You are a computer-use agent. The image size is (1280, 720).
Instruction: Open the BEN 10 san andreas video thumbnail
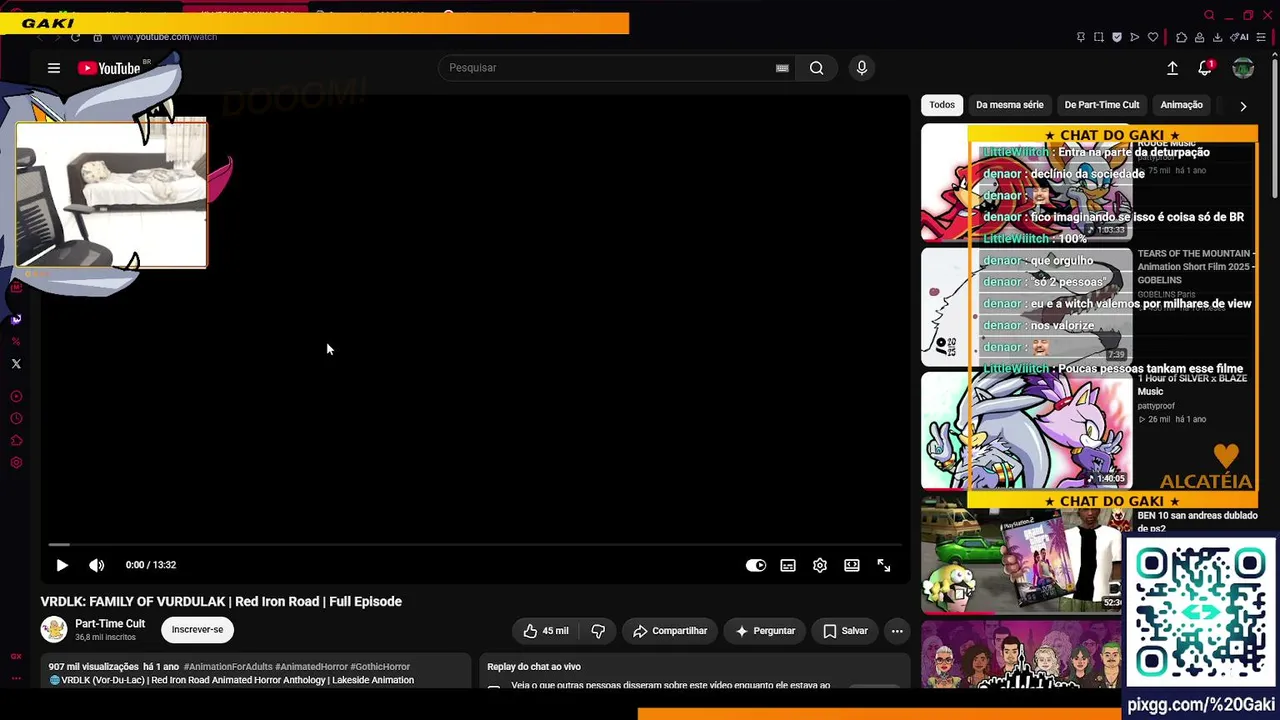click(x=1021, y=555)
